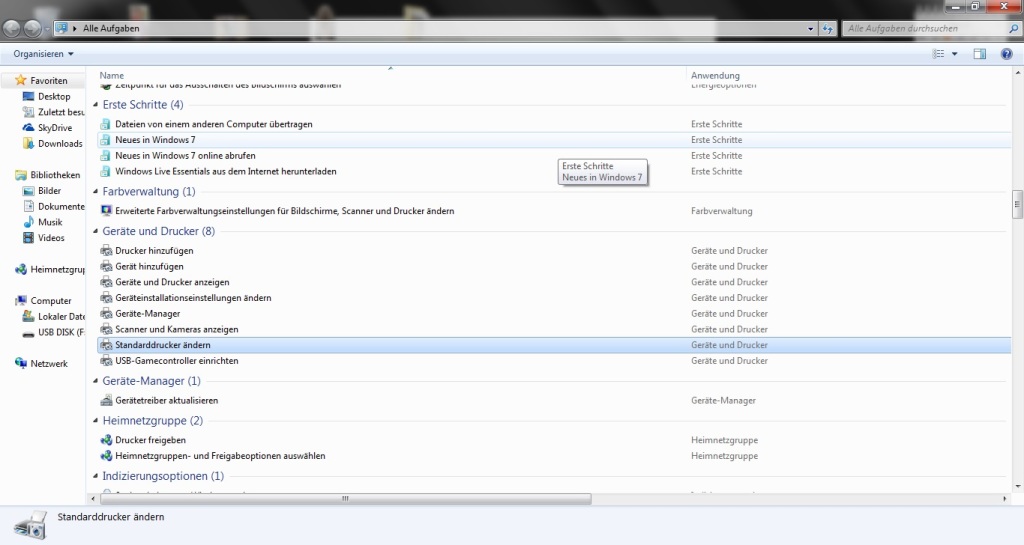The height and width of the screenshot is (545, 1024).
Task: Collapse the Heimnetzgruppe group arrow
Action: click(x=97, y=421)
